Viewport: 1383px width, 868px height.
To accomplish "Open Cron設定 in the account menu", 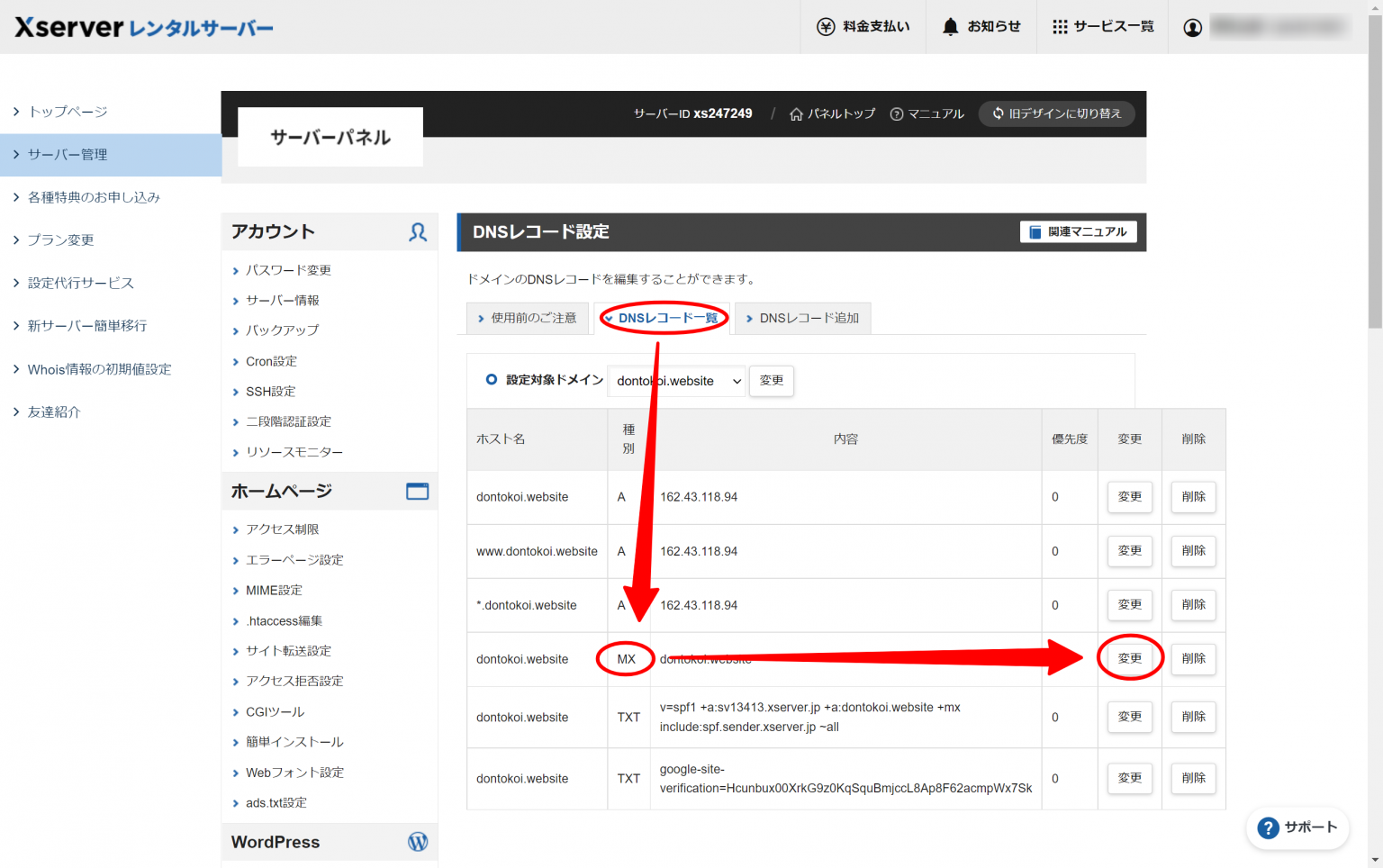I will 271,361.
